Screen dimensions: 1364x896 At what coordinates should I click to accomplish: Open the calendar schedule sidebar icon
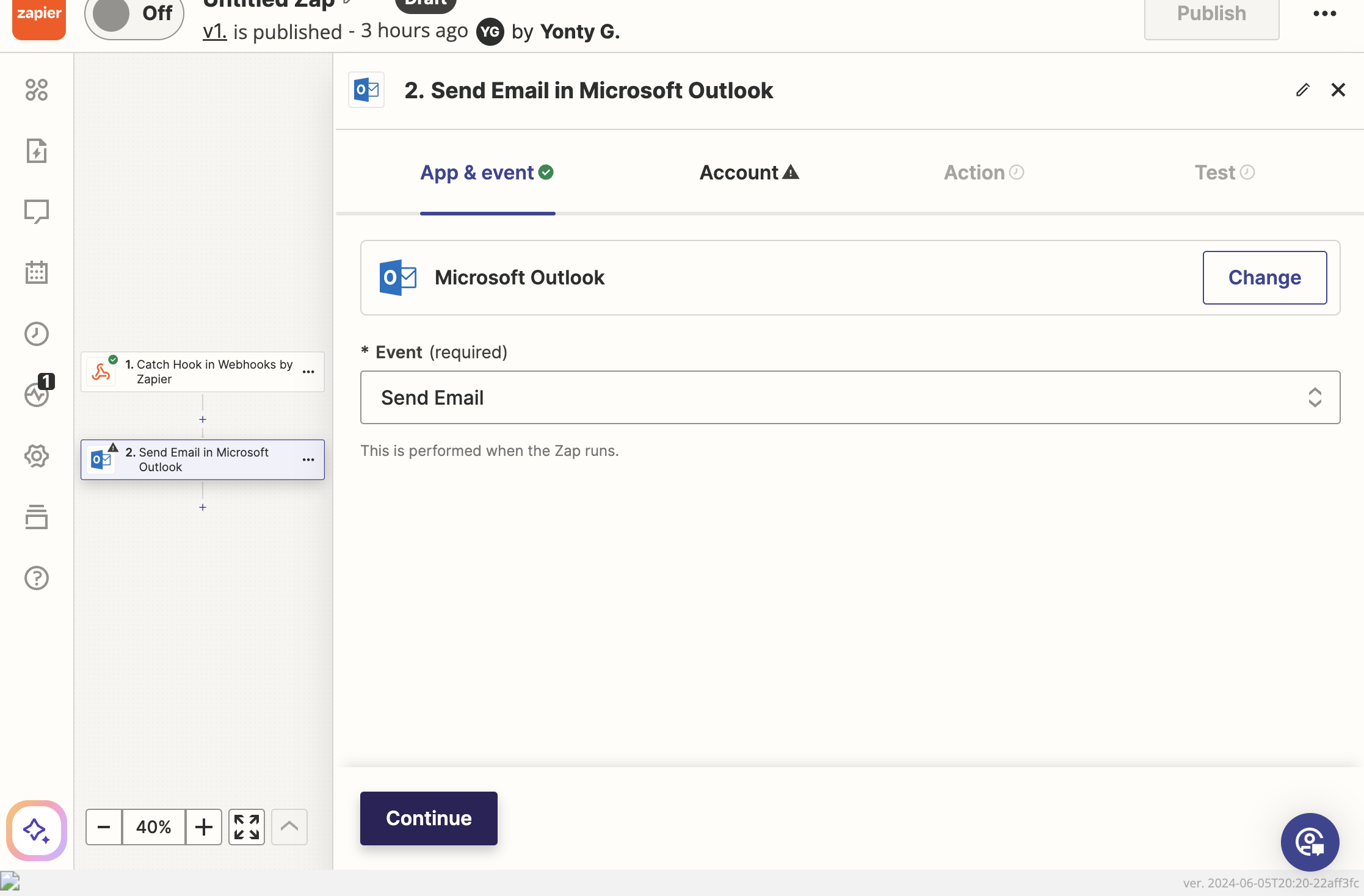37,273
